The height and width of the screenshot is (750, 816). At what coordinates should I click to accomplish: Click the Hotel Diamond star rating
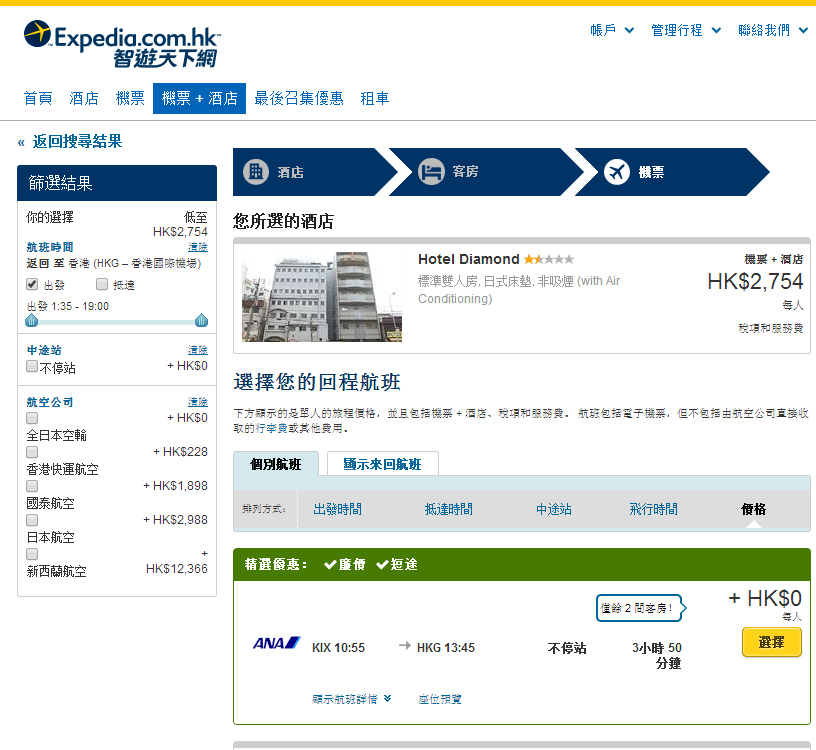(x=549, y=259)
